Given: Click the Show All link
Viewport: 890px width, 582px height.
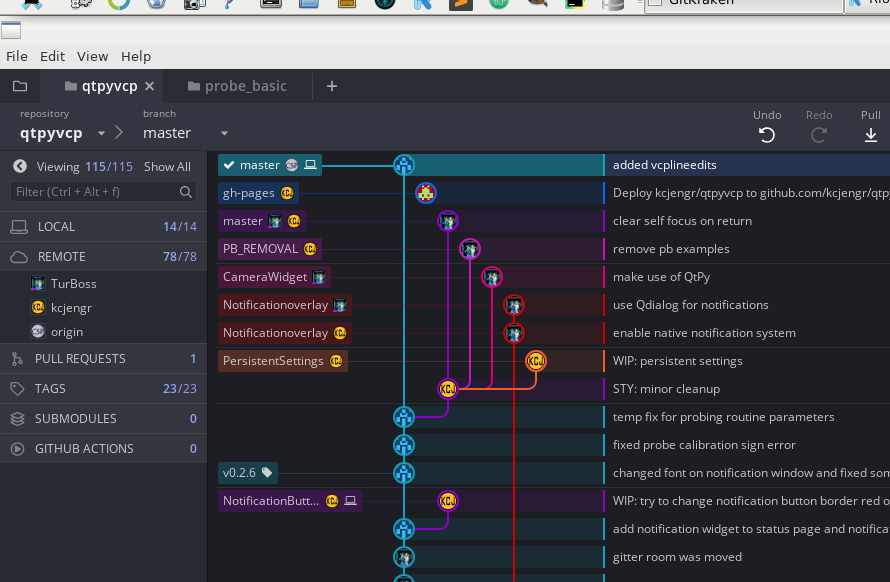Looking at the screenshot, I should click(167, 167).
